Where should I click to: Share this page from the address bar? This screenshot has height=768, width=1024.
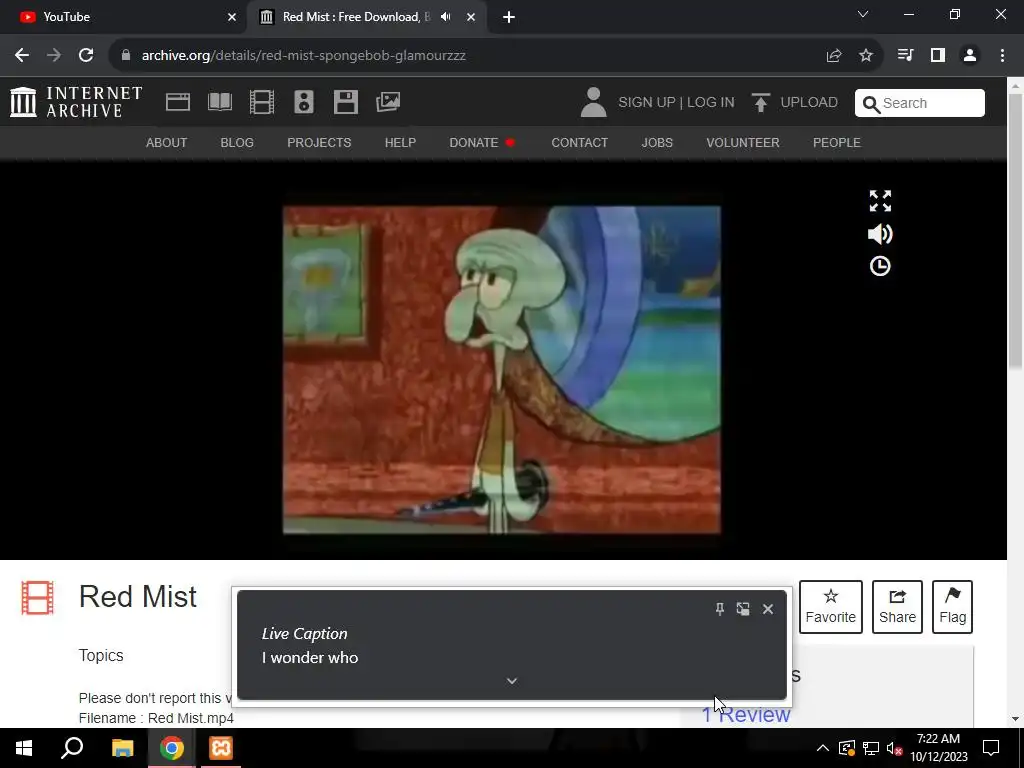tap(834, 56)
